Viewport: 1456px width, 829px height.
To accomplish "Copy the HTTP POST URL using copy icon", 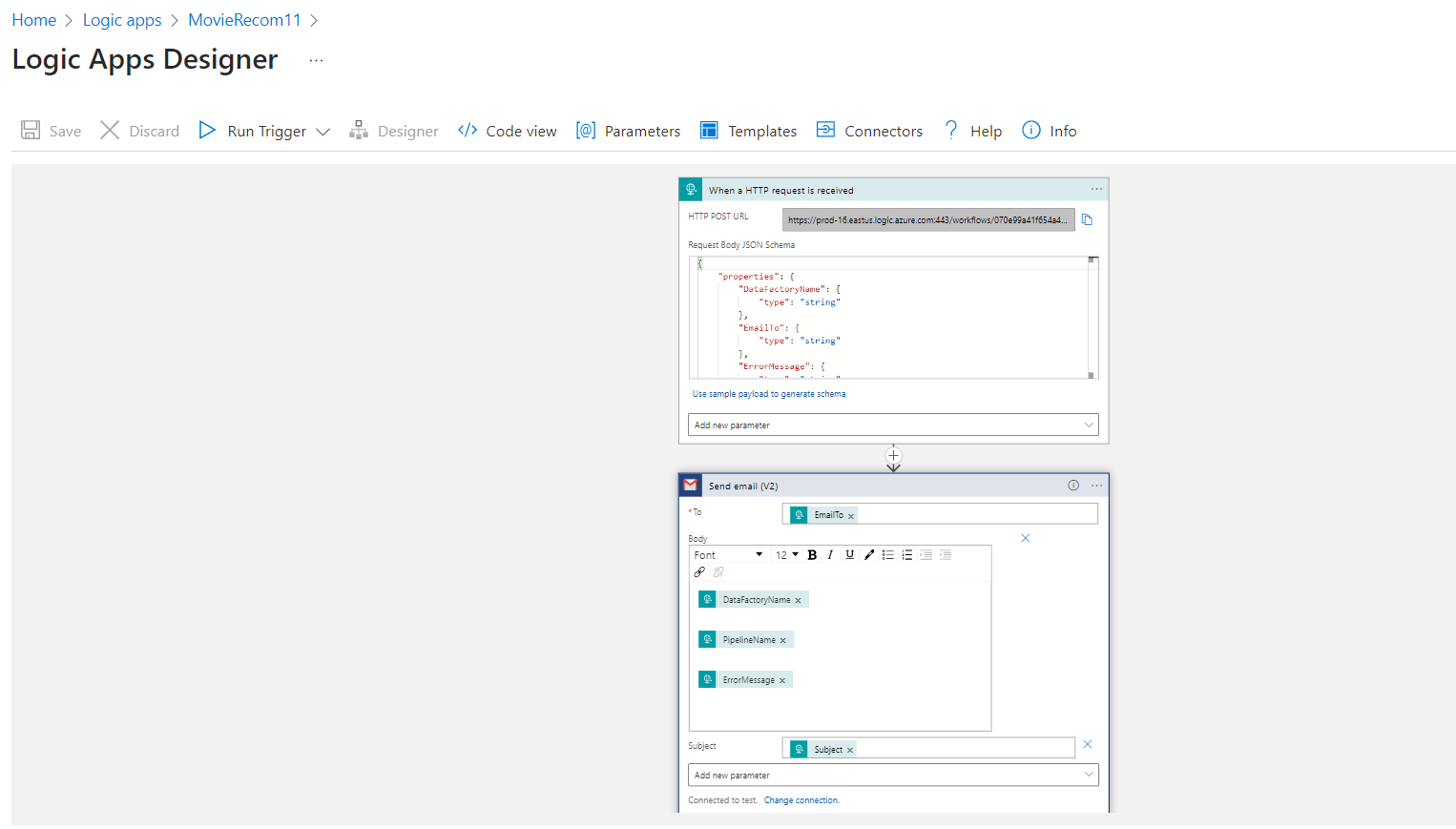I will point(1088,219).
